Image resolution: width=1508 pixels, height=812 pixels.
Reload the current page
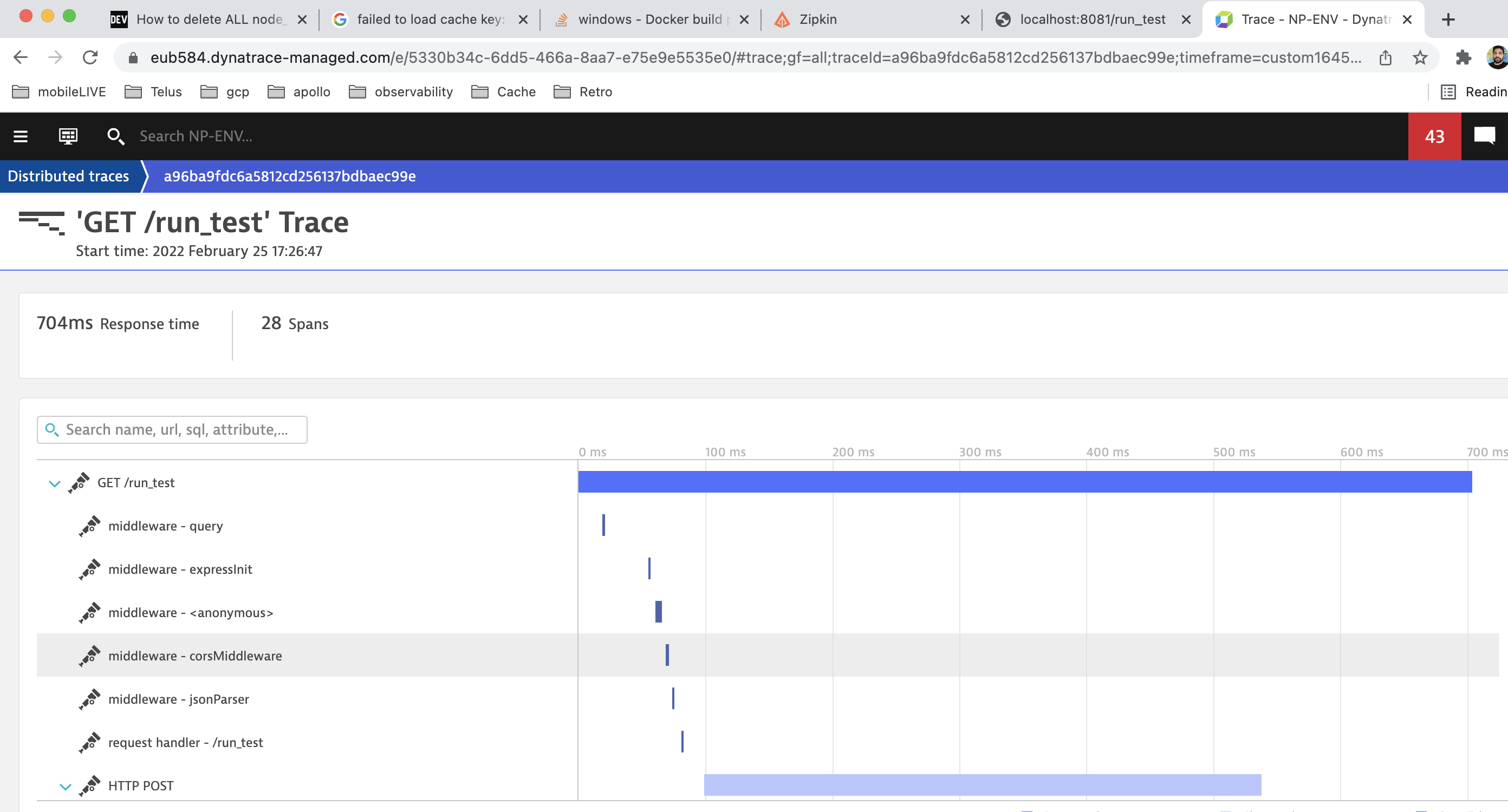click(89, 57)
